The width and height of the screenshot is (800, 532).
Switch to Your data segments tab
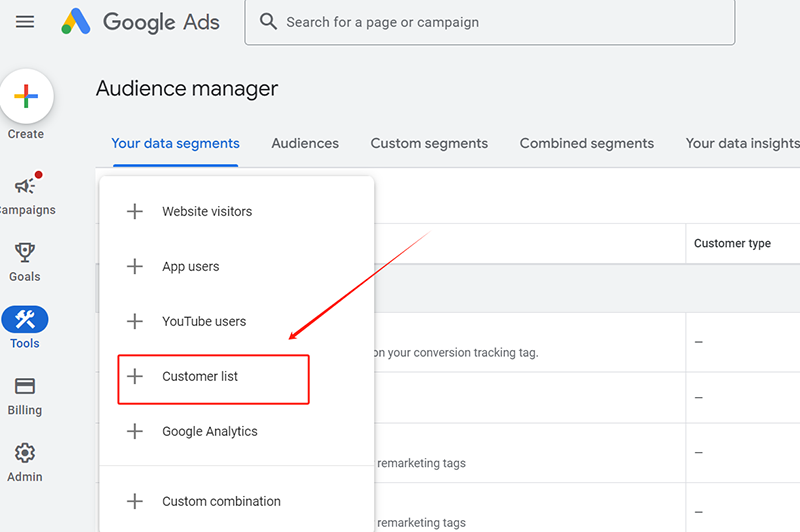(x=175, y=143)
